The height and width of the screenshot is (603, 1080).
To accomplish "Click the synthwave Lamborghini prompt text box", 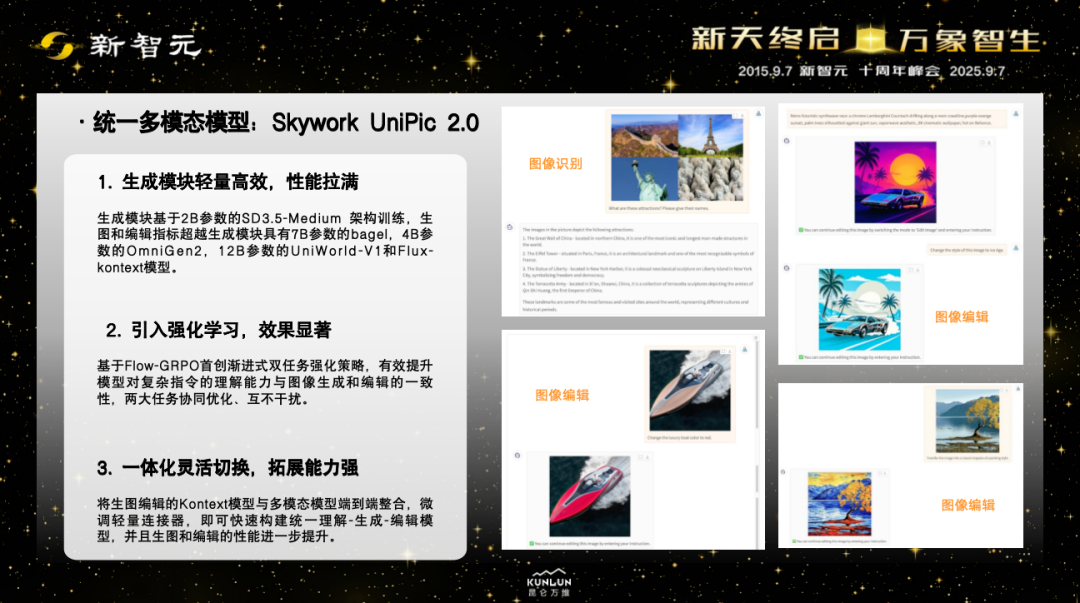I will click(897, 119).
